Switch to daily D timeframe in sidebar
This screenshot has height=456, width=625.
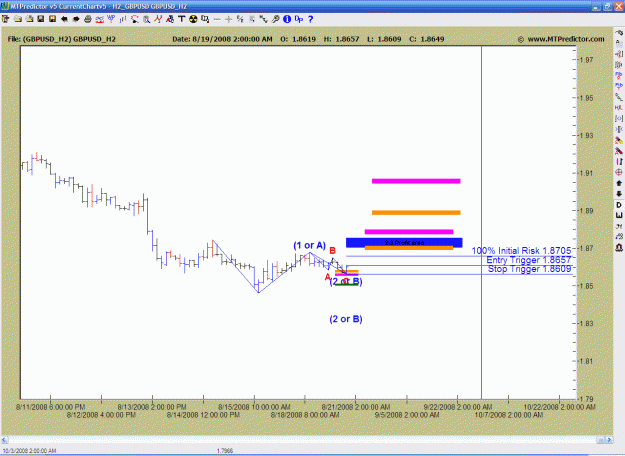619,204
